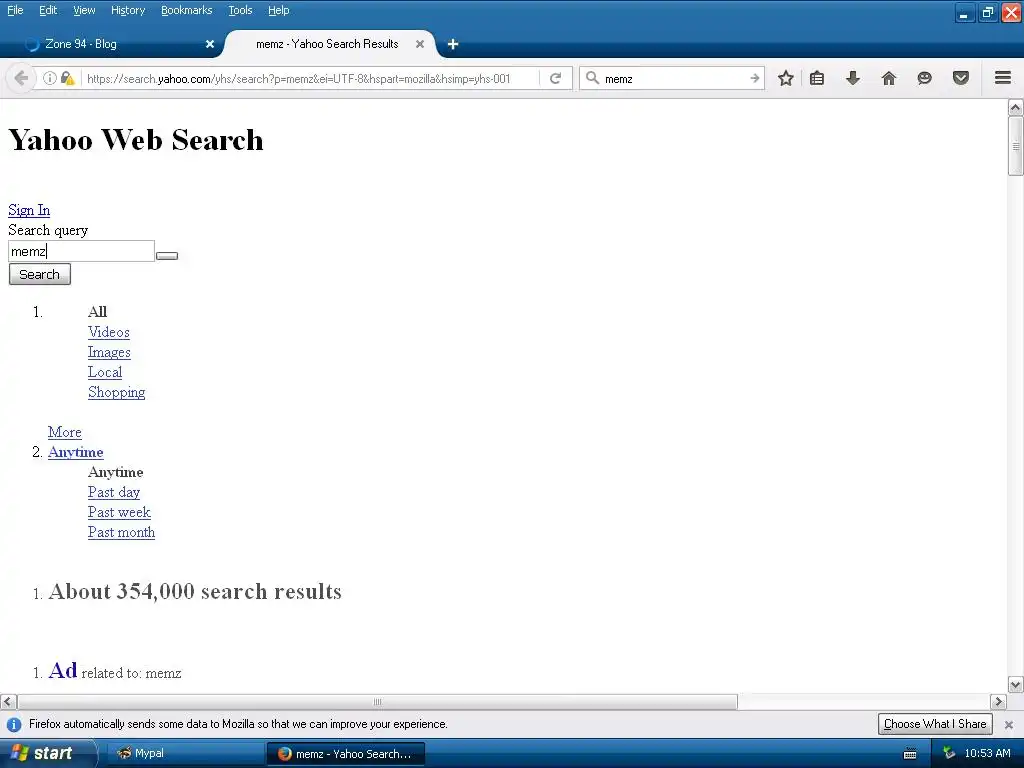Open the Edit menu
Screen dimensions: 1024x768
tap(48, 10)
